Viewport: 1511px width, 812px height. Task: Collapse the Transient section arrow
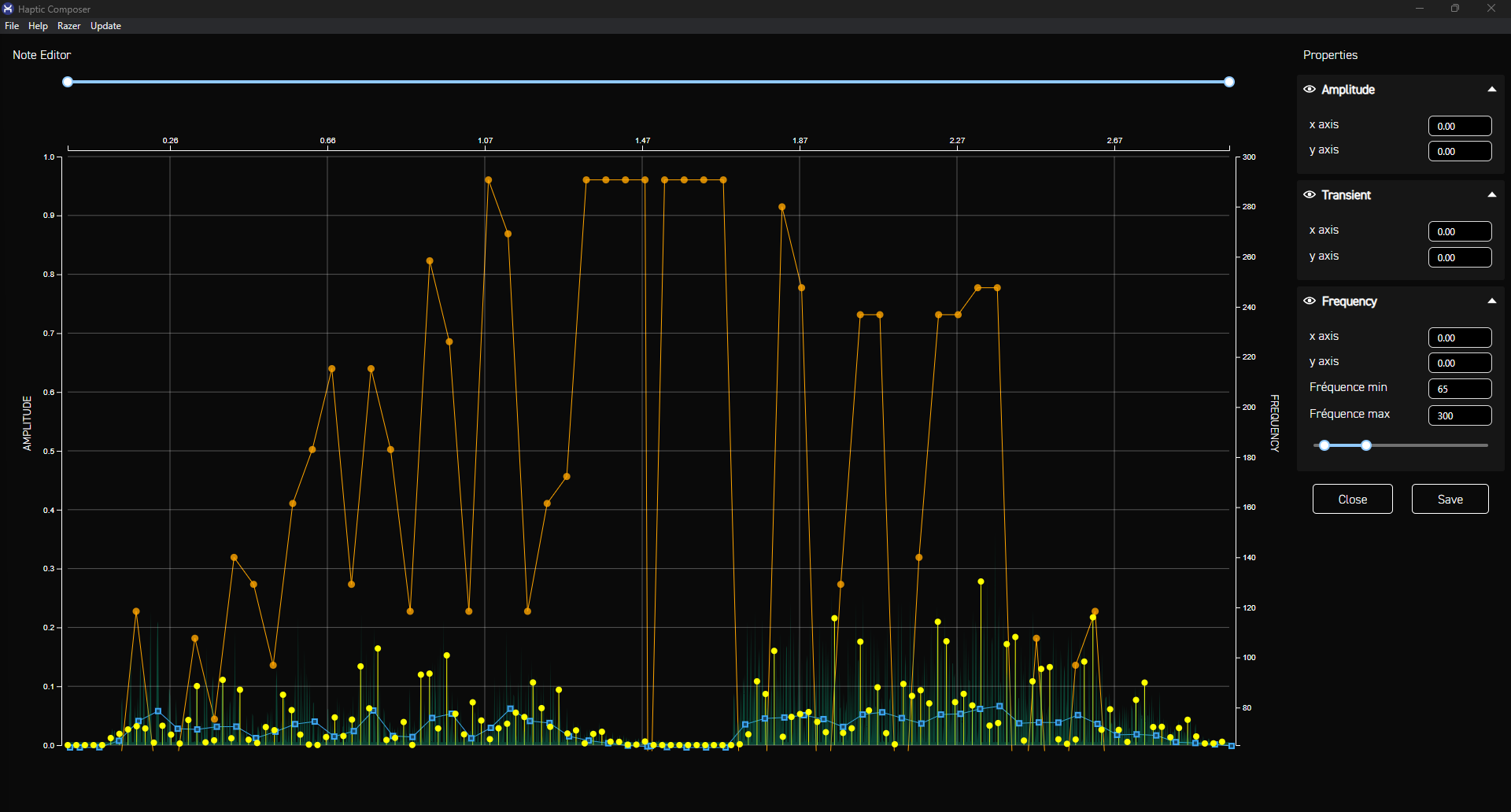click(x=1491, y=195)
